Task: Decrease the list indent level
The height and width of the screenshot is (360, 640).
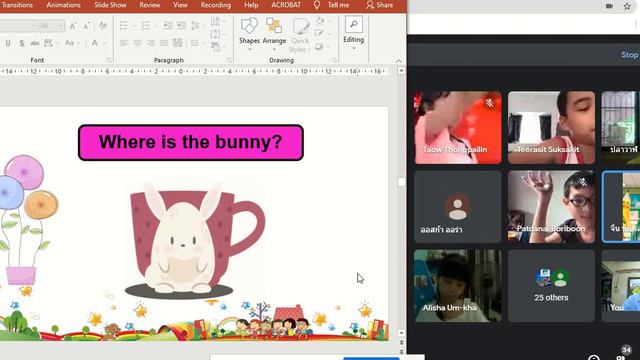Action: point(167,26)
